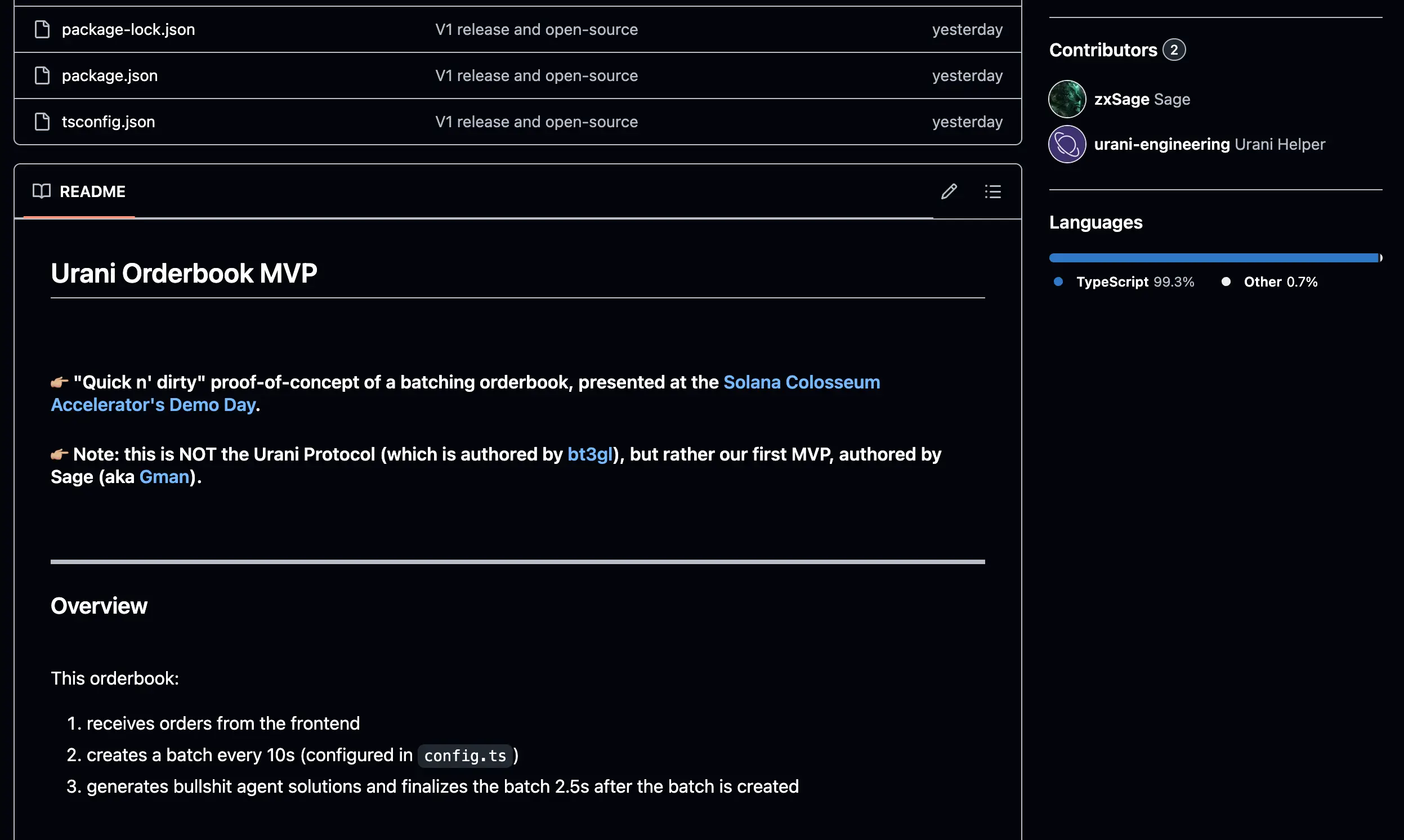Open urani-engineering contributor avatar
This screenshot has height=840, width=1404.
1067,144
